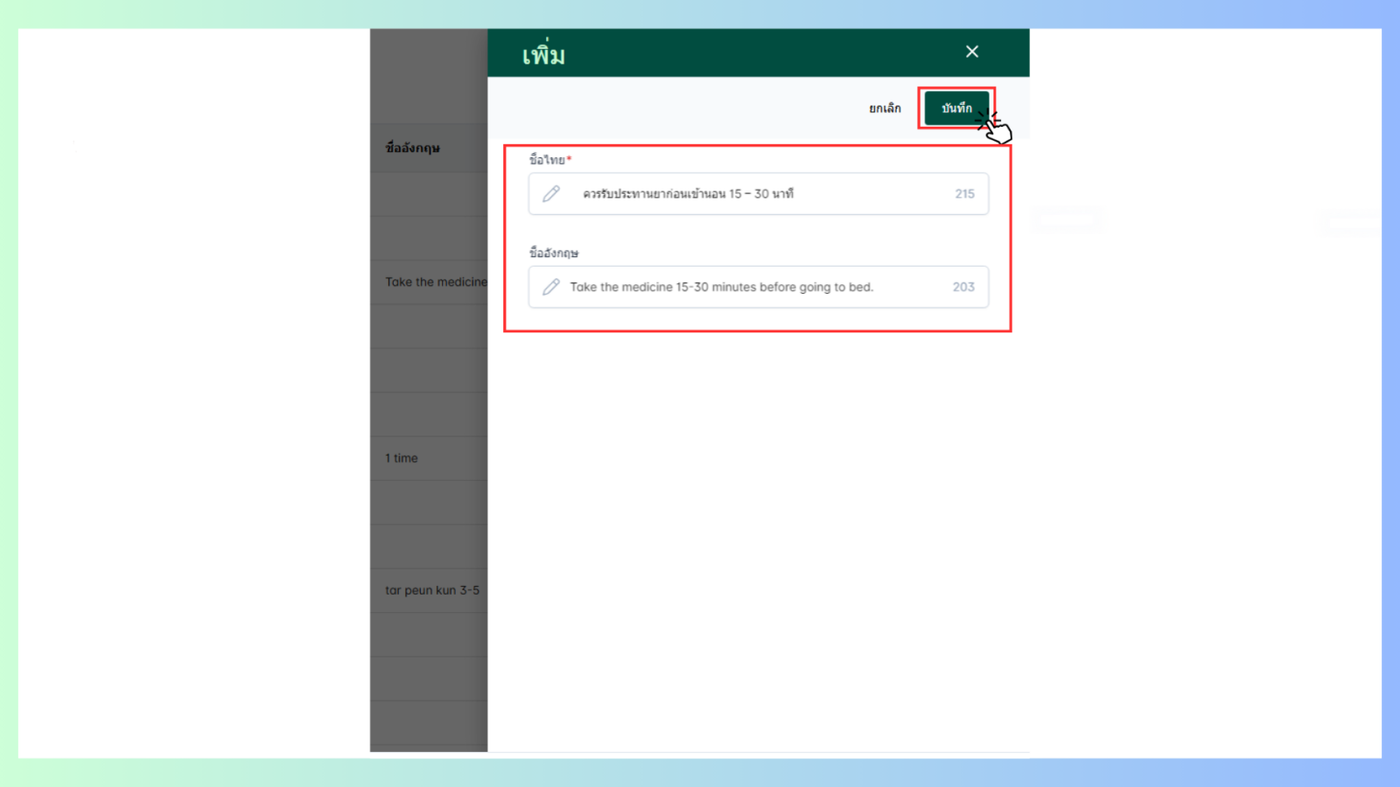The image size is (1400, 787).
Task: Click the เพิ่ม title in the green header
Action: (544, 54)
